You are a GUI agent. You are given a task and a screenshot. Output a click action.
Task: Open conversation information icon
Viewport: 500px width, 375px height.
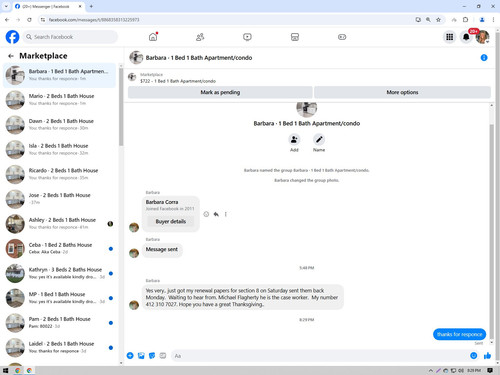coord(484,58)
